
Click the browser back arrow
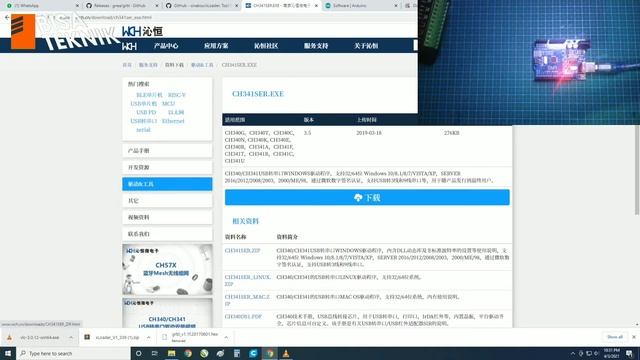point(7,18)
